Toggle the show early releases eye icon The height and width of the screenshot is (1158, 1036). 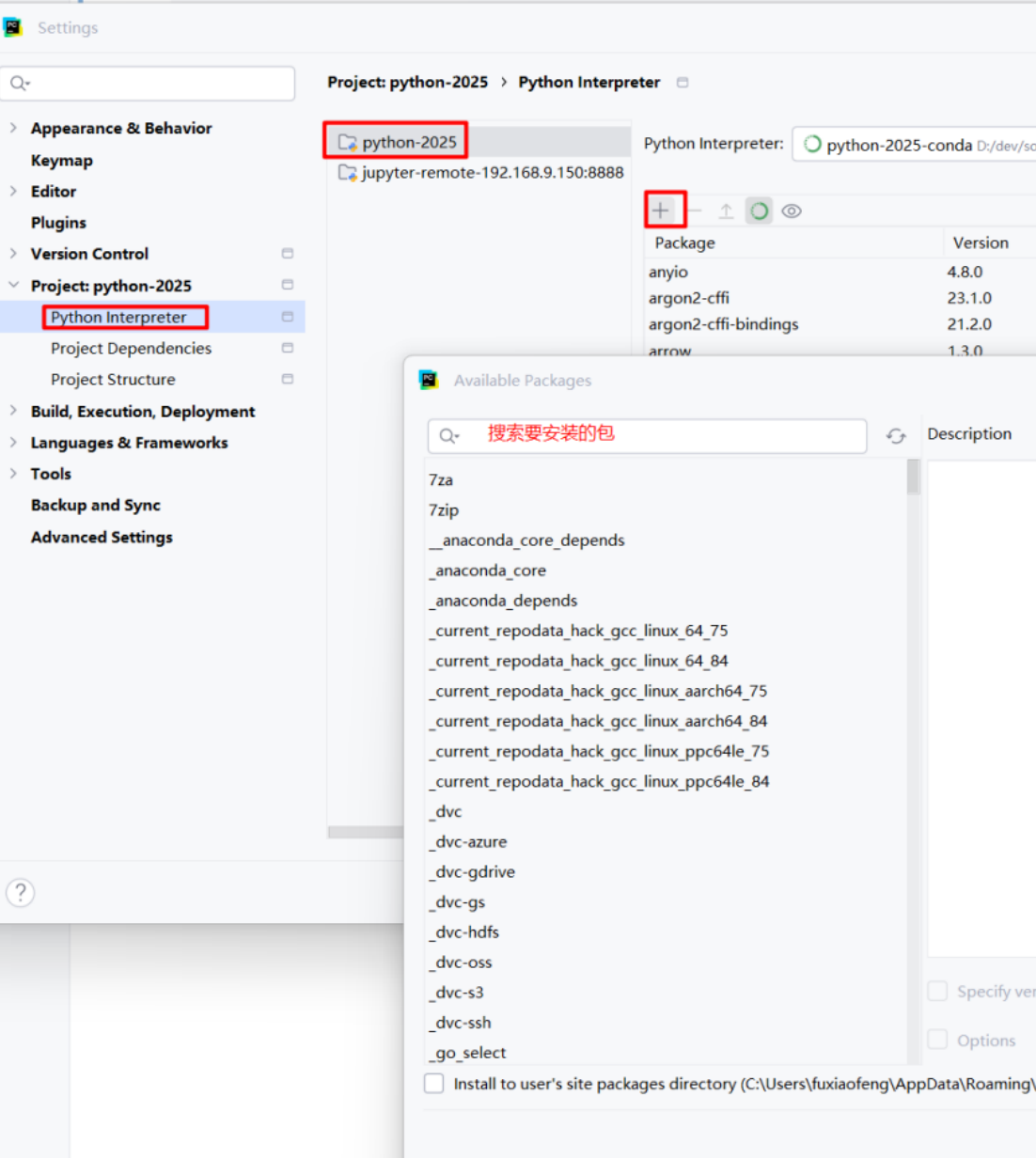click(792, 211)
